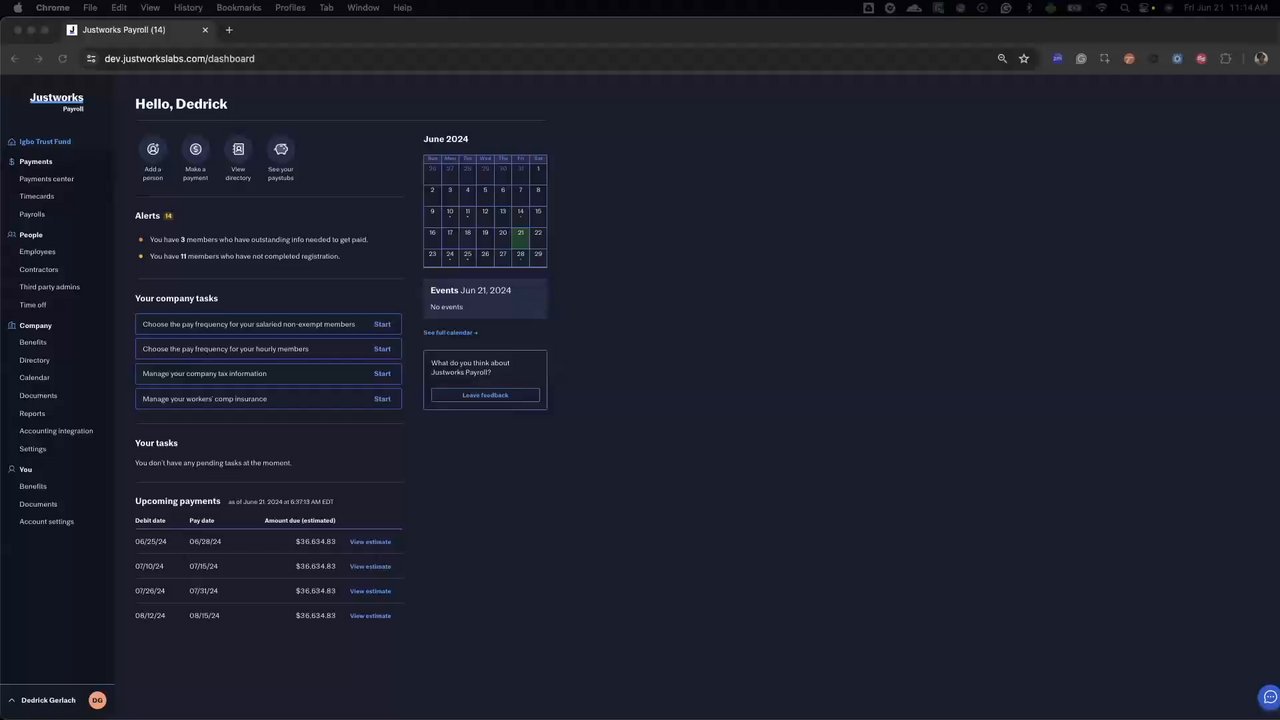View estimate for 07/15/24 pay date
The width and height of the screenshot is (1280, 720).
370,567
